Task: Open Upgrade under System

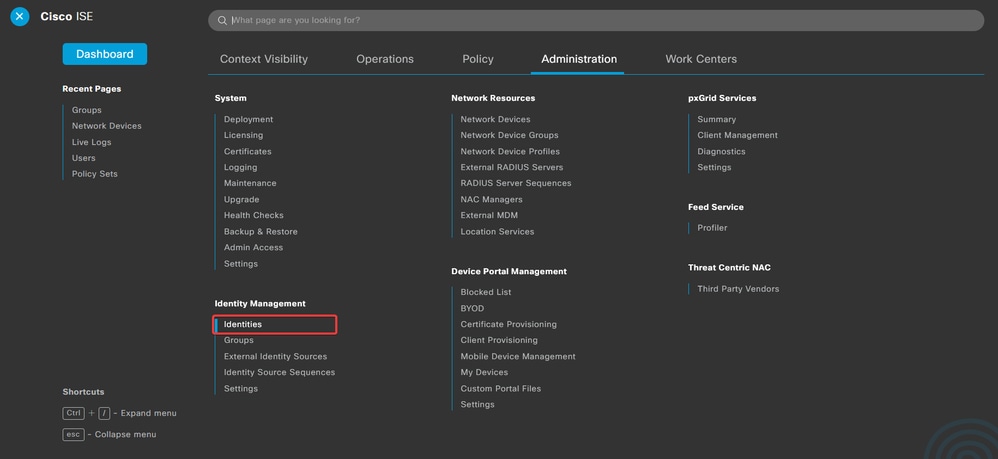Action: coord(241,199)
